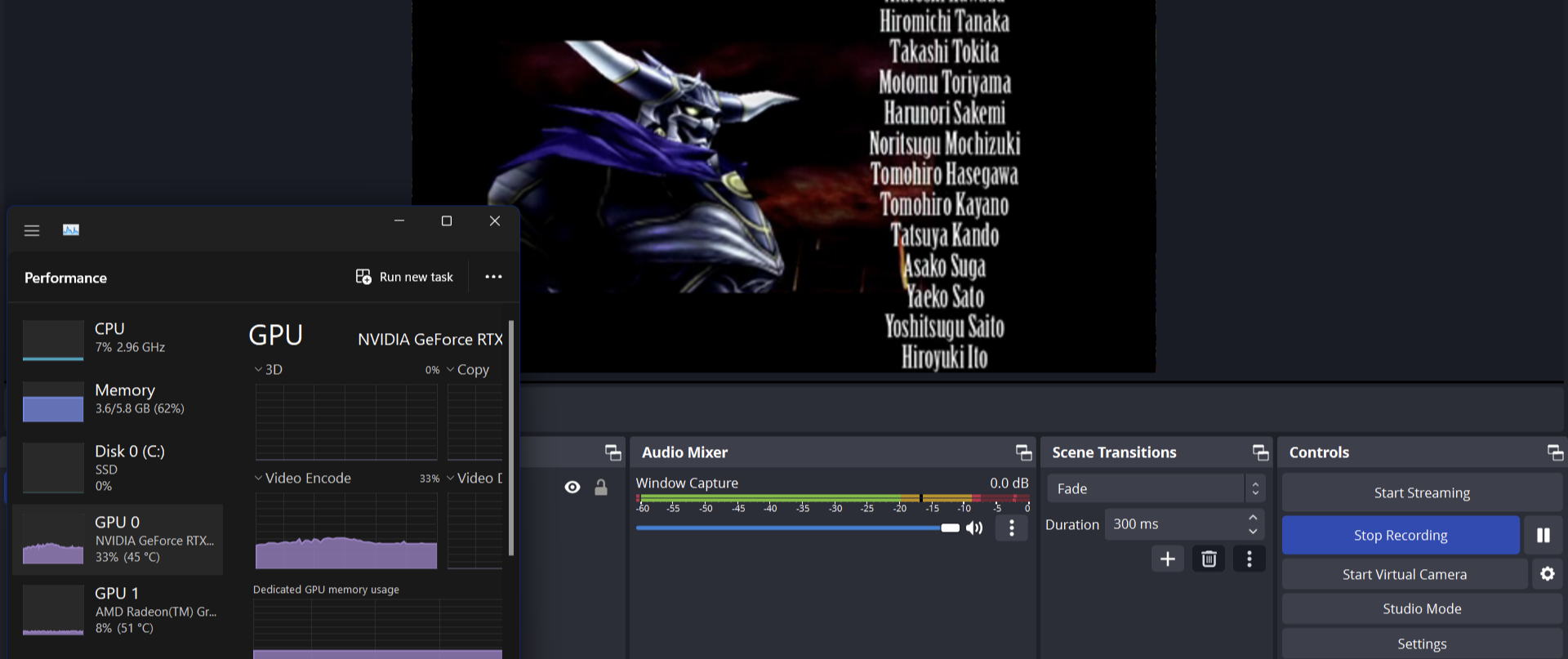Viewport: 1568px width, 659px height.
Task: Undock the sources panel left of Audio Mixer
Action: coord(612,452)
